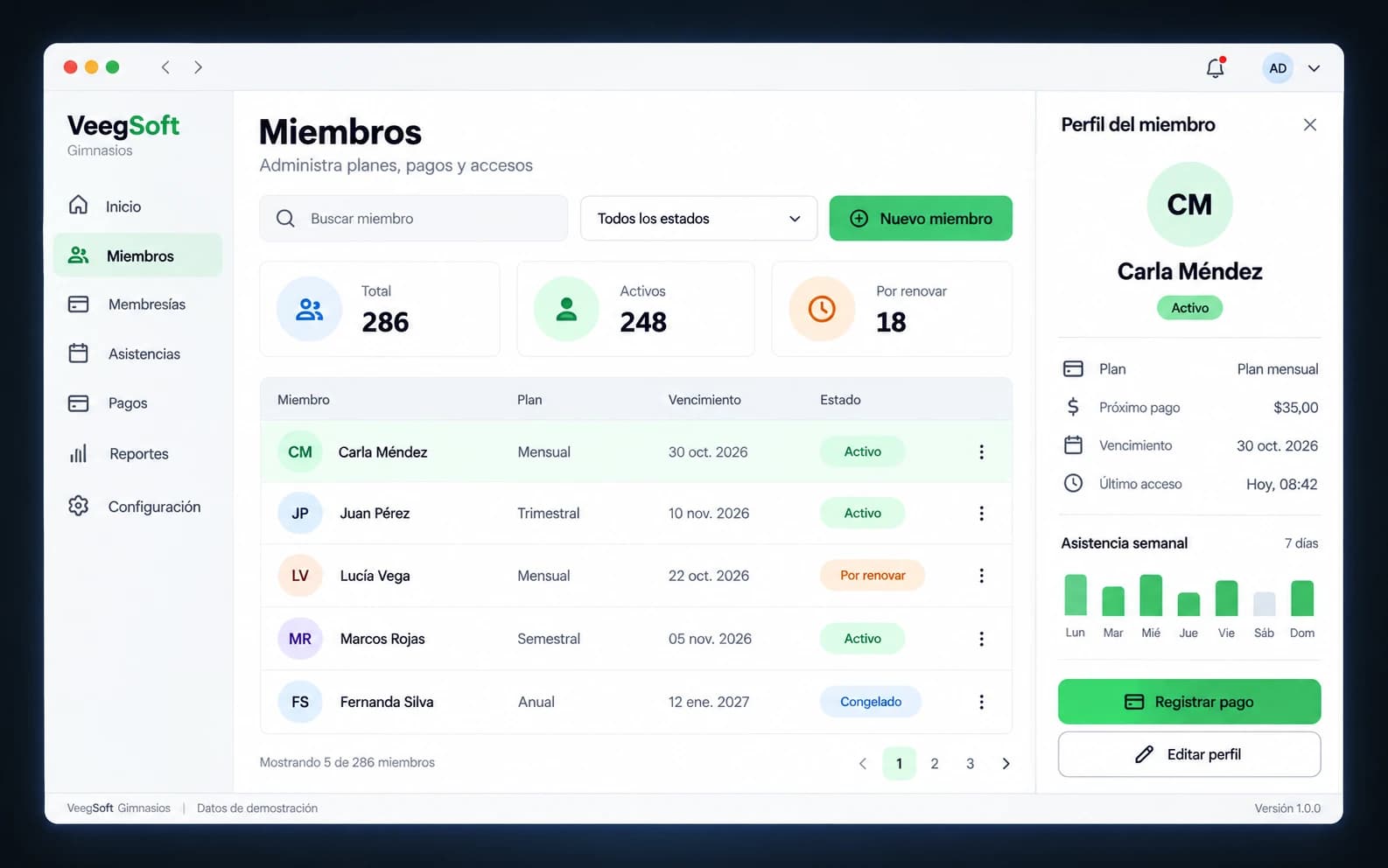Expand the Todos los estados dropdown
This screenshot has width=1388, height=868.
[x=698, y=219]
